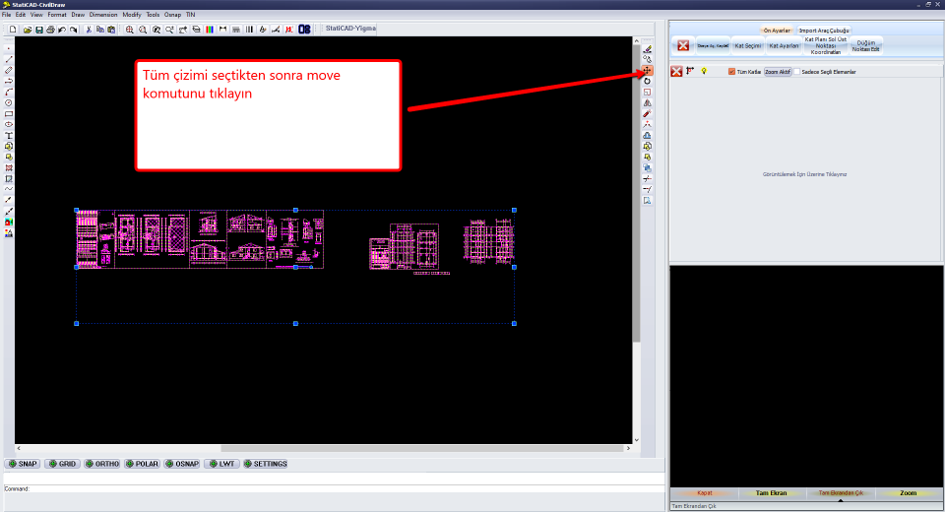Click the Zoom Aktif button

(777, 72)
